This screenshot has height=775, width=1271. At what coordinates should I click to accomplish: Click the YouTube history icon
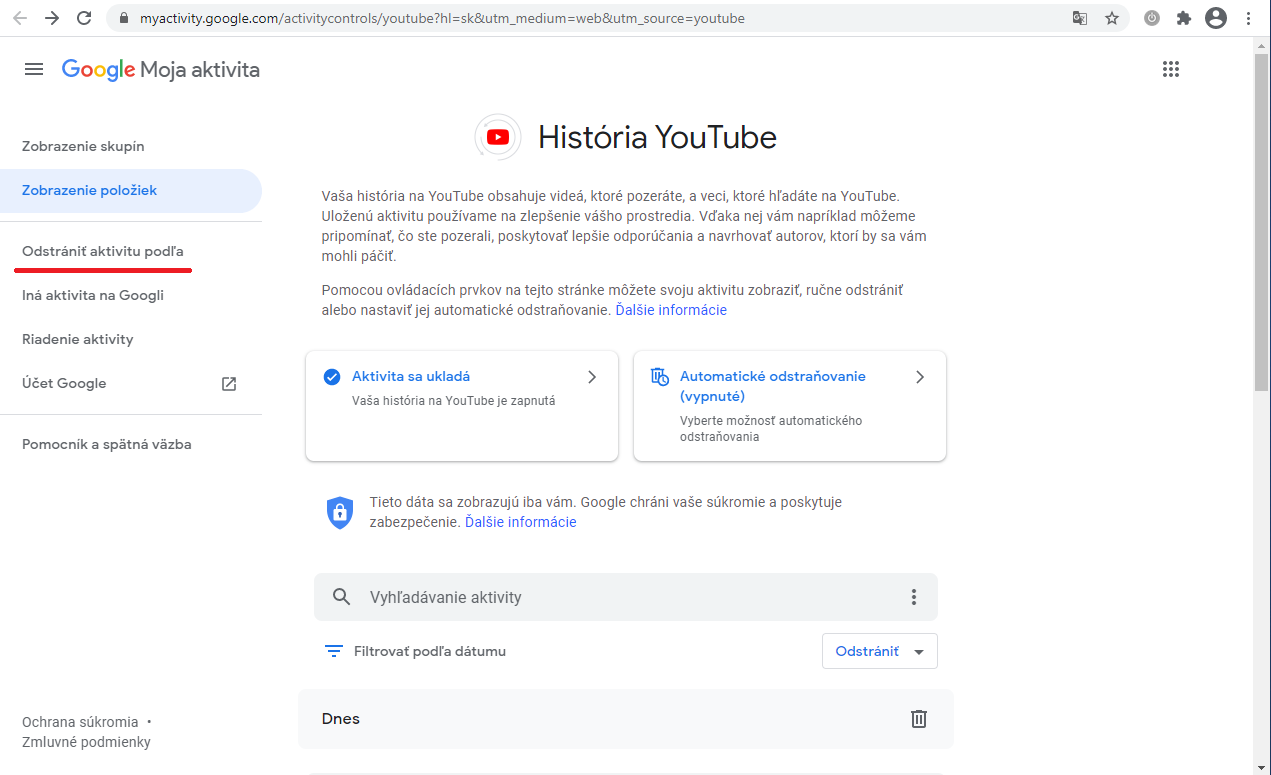(x=497, y=137)
